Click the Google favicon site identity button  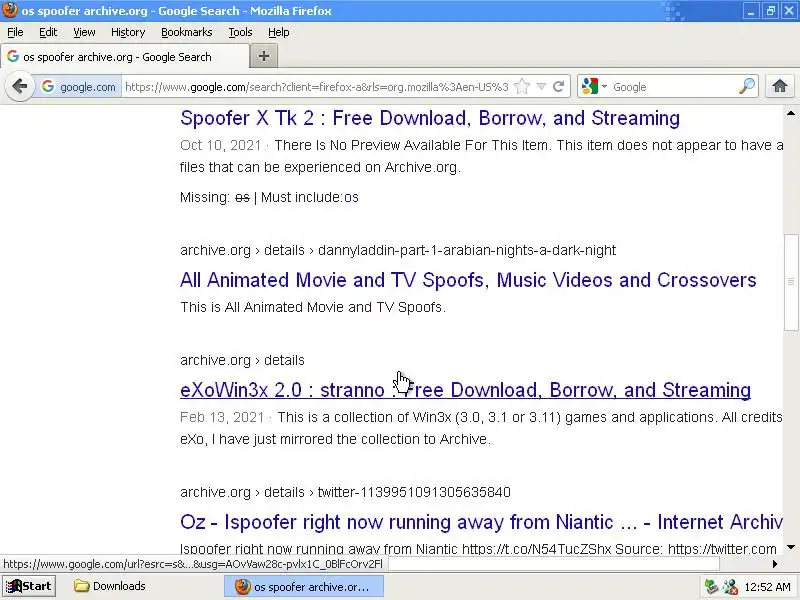78,87
